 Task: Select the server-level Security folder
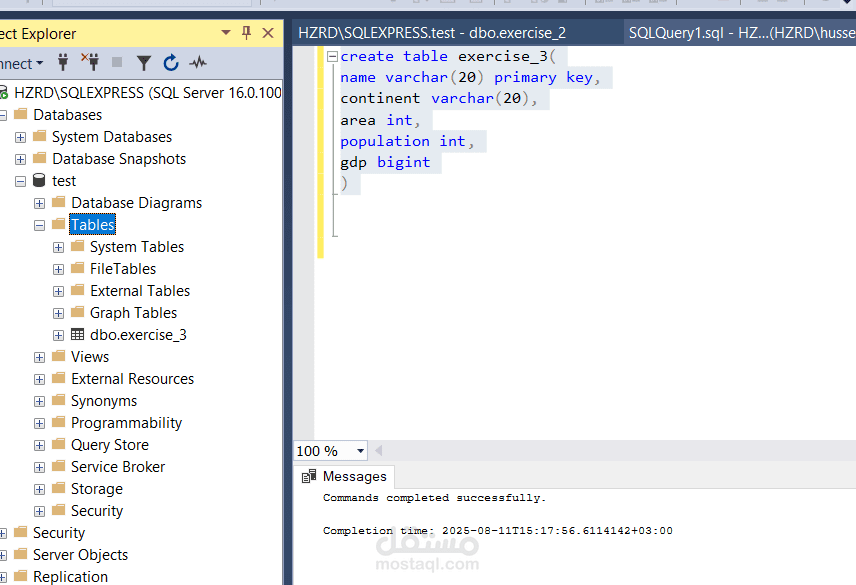pyautogui.click(x=59, y=533)
